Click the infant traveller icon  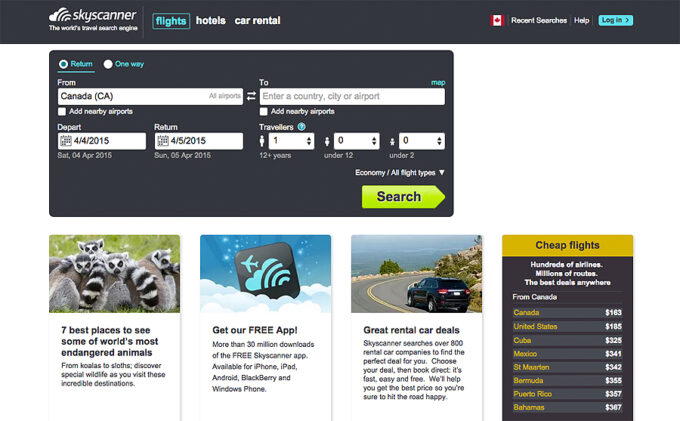pyautogui.click(x=392, y=142)
